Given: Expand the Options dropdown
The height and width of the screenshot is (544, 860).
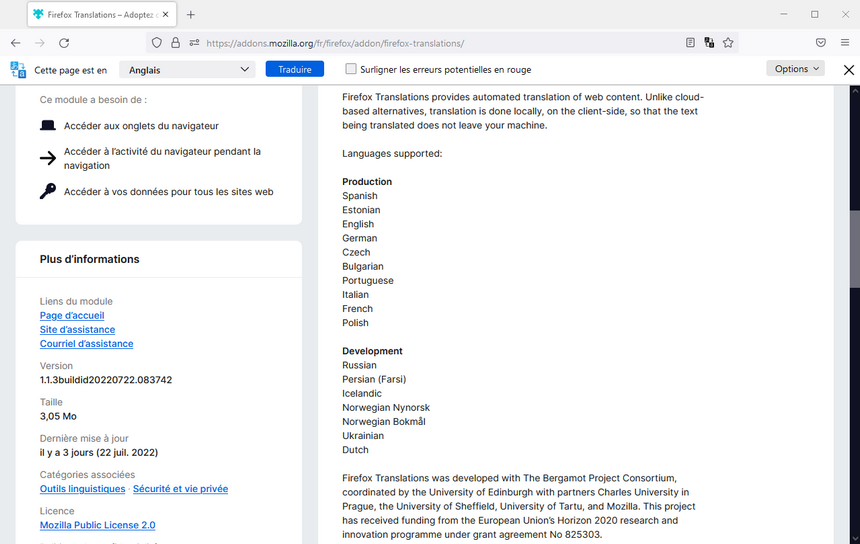Looking at the screenshot, I should (795, 69).
